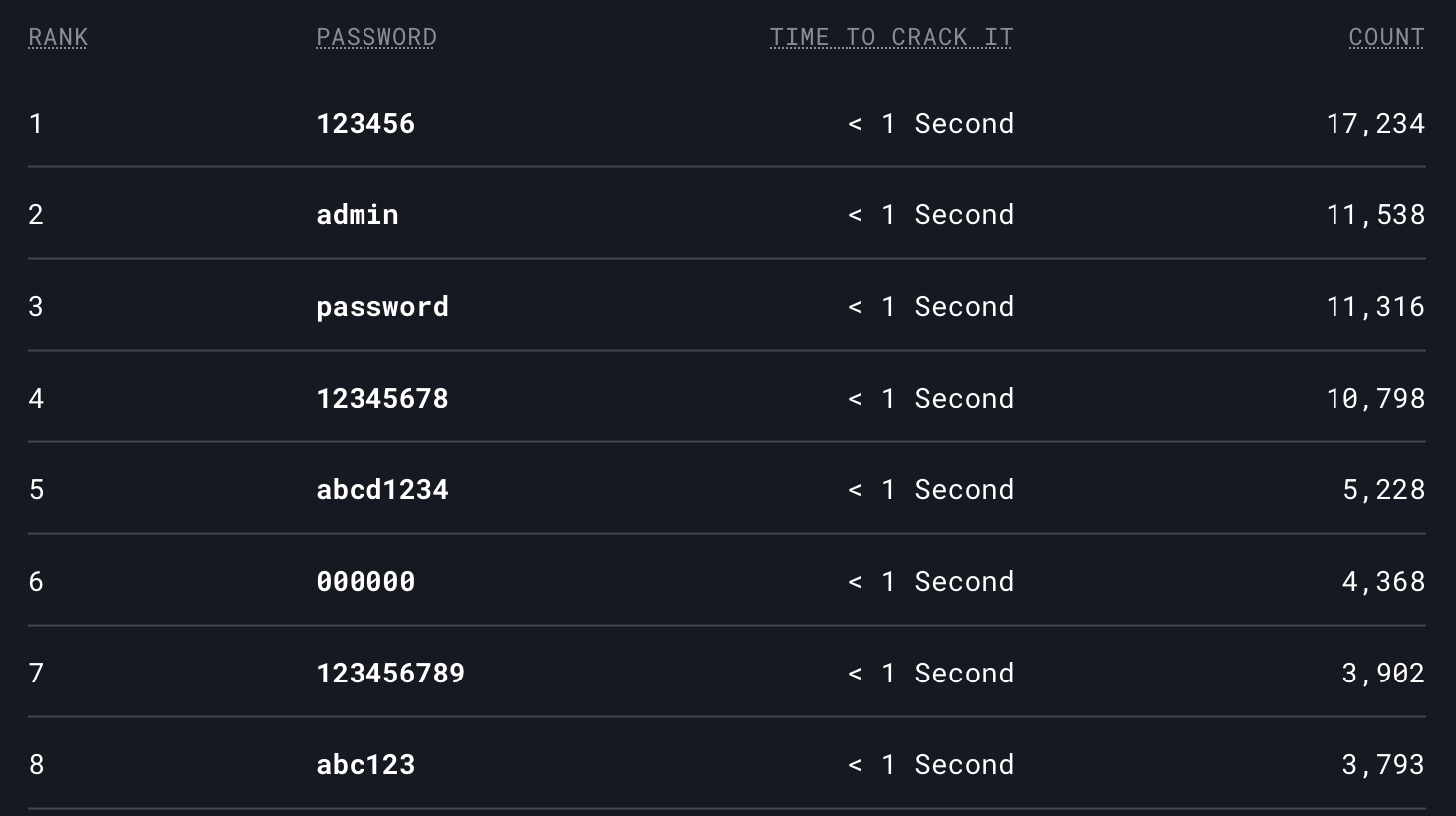This screenshot has height=816, width=1456.
Task: Click the count value 3,793
Action: tap(1384, 765)
